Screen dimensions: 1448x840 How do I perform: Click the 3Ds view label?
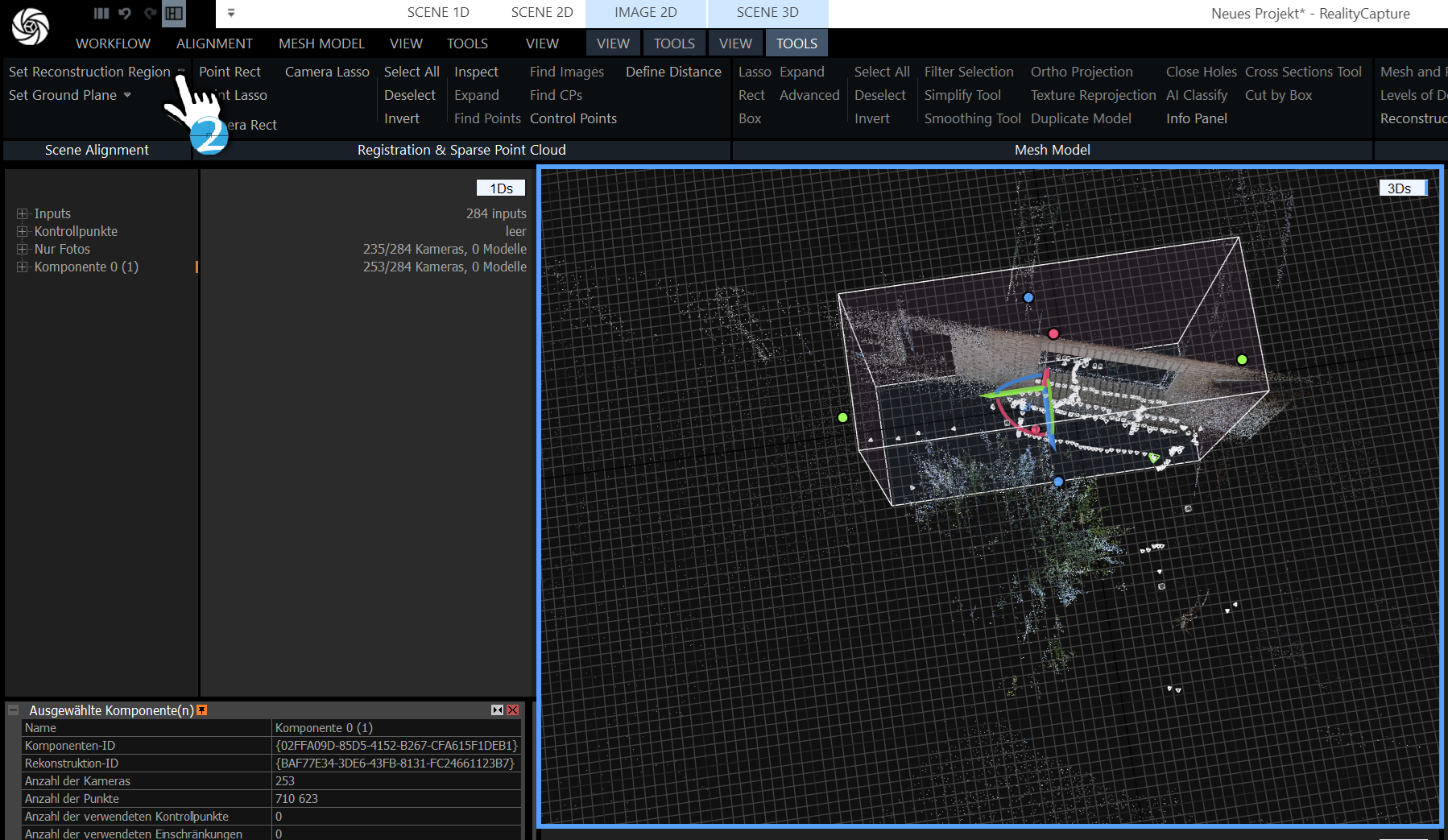tap(1402, 188)
